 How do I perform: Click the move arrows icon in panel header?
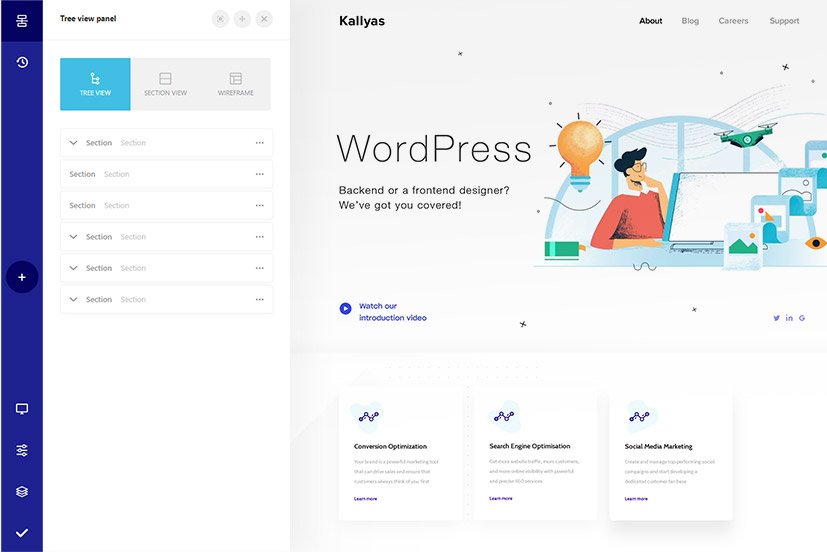[x=242, y=20]
